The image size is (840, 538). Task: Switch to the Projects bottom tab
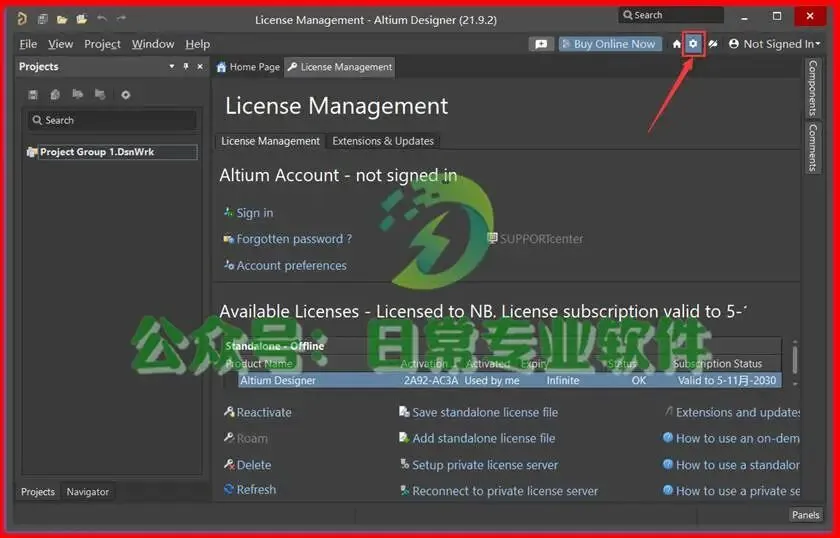pyautogui.click(x=38, y=491)
